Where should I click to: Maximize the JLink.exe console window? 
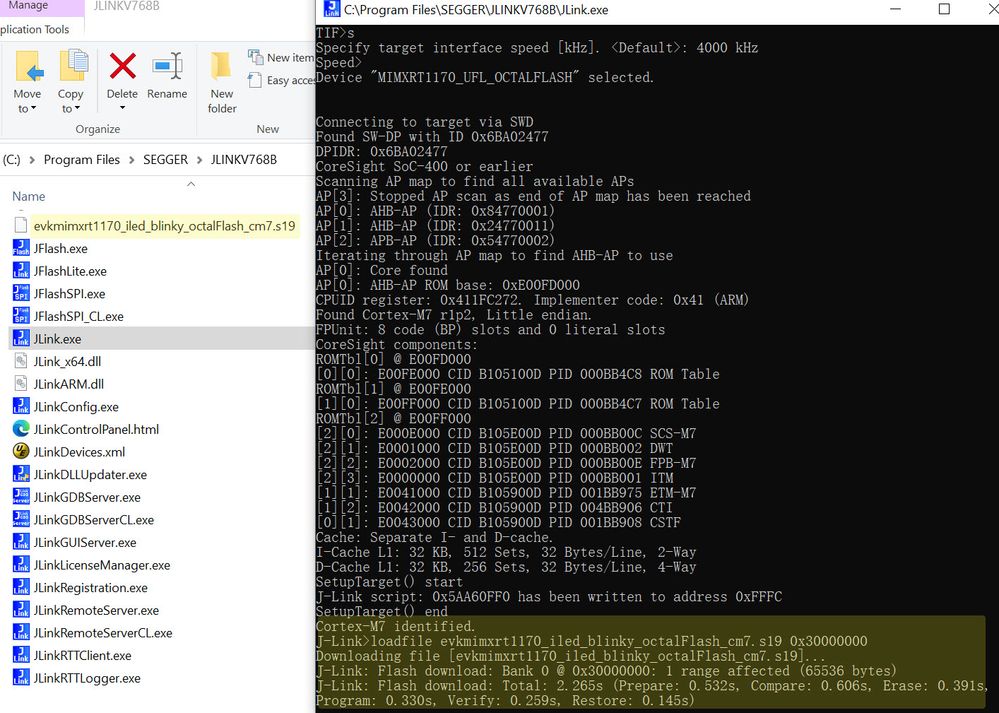tap(944, 9)
